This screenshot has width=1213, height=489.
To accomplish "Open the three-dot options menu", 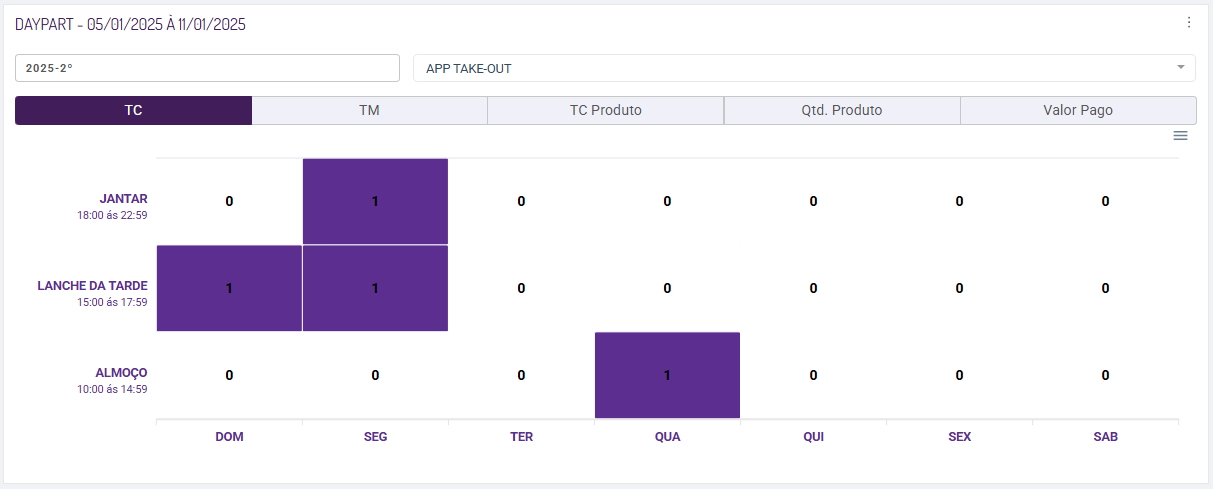I will pos(1188,23).
